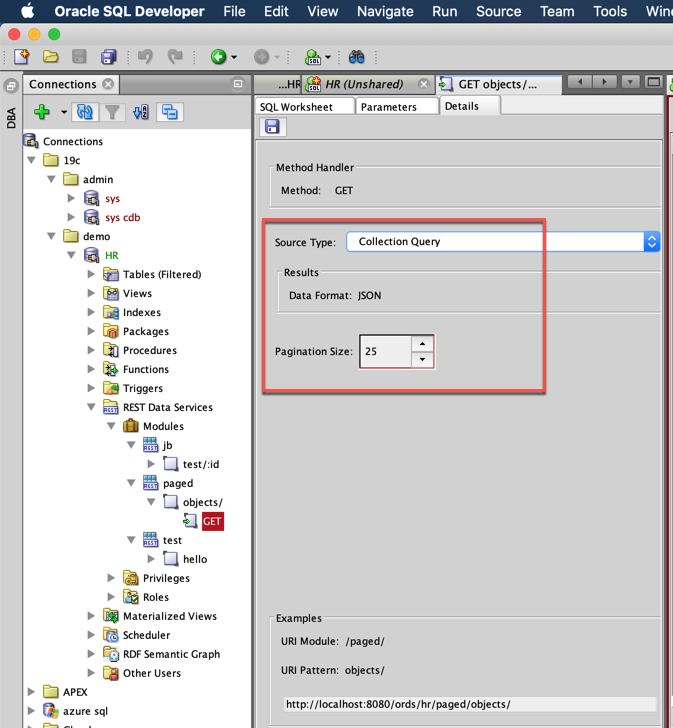Click the Save All toolbar icon

coord(108,57)
